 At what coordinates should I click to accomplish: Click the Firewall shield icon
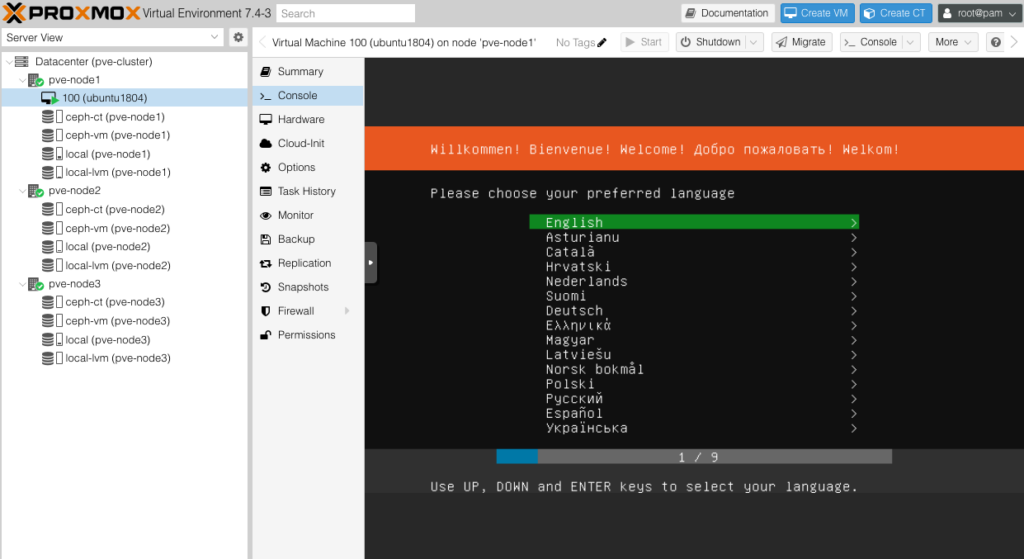(266, 311)
